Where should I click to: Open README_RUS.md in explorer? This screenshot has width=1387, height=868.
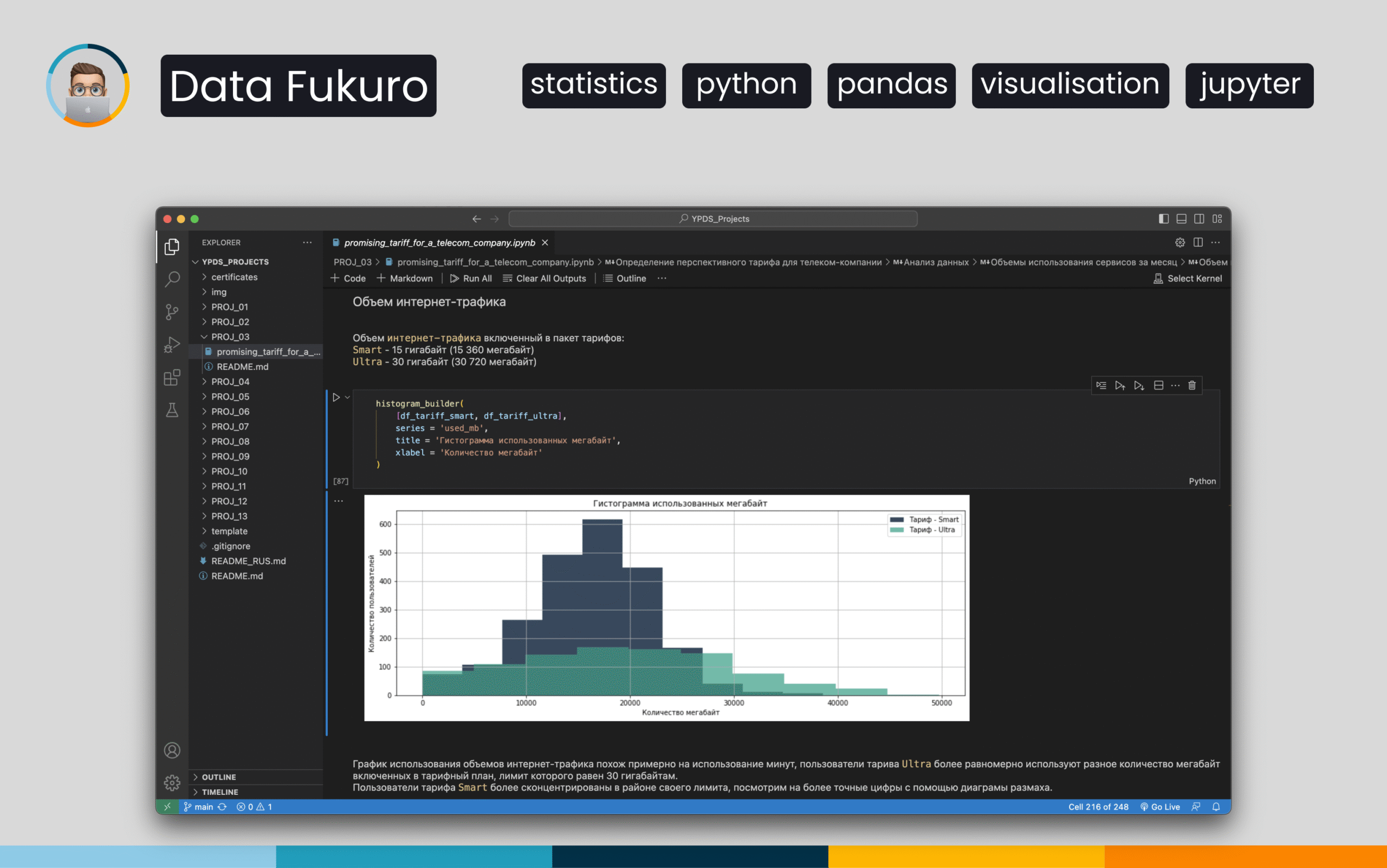(x=248, y=561)
